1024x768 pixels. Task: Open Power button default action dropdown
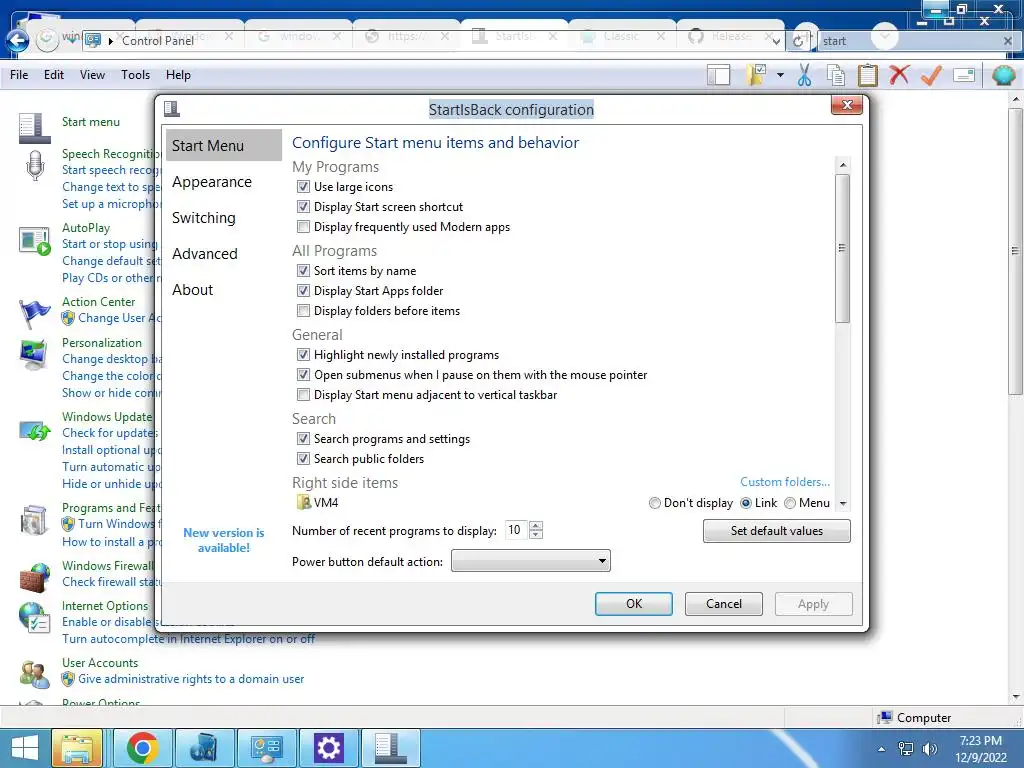pos(530,561)
